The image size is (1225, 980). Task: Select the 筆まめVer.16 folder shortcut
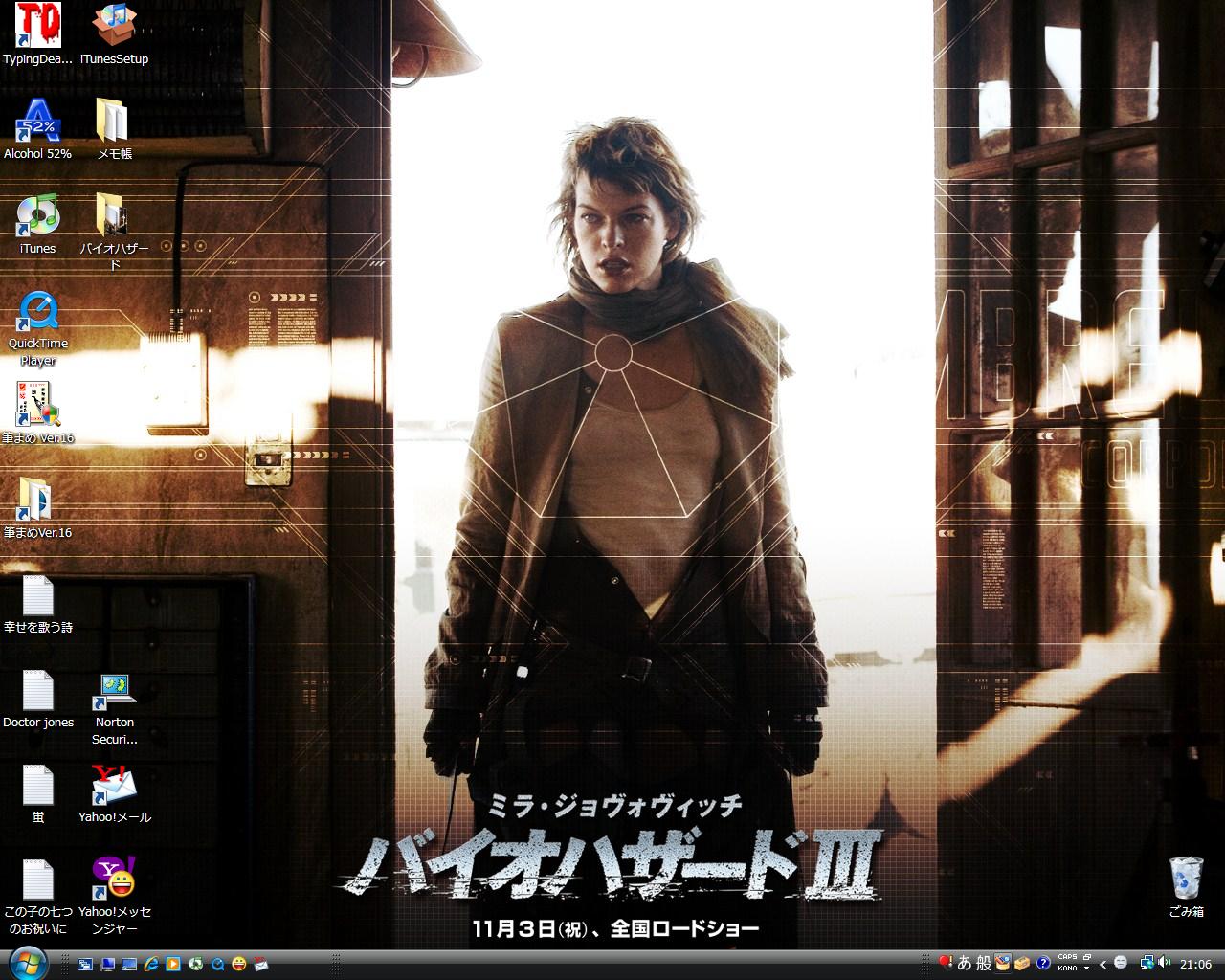coord(37,507)
